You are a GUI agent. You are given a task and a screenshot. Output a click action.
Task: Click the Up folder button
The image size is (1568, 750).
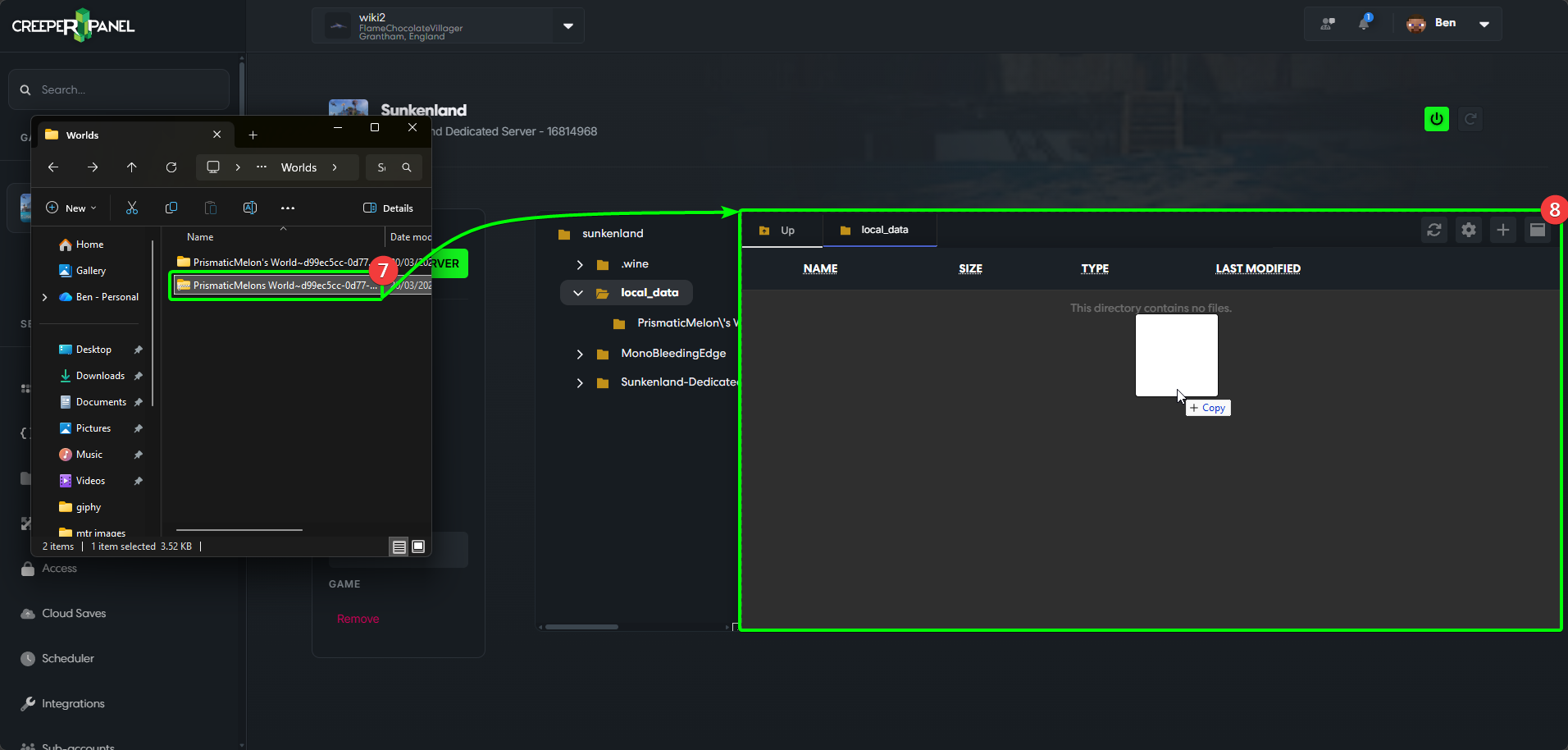[x=779, y=231]
